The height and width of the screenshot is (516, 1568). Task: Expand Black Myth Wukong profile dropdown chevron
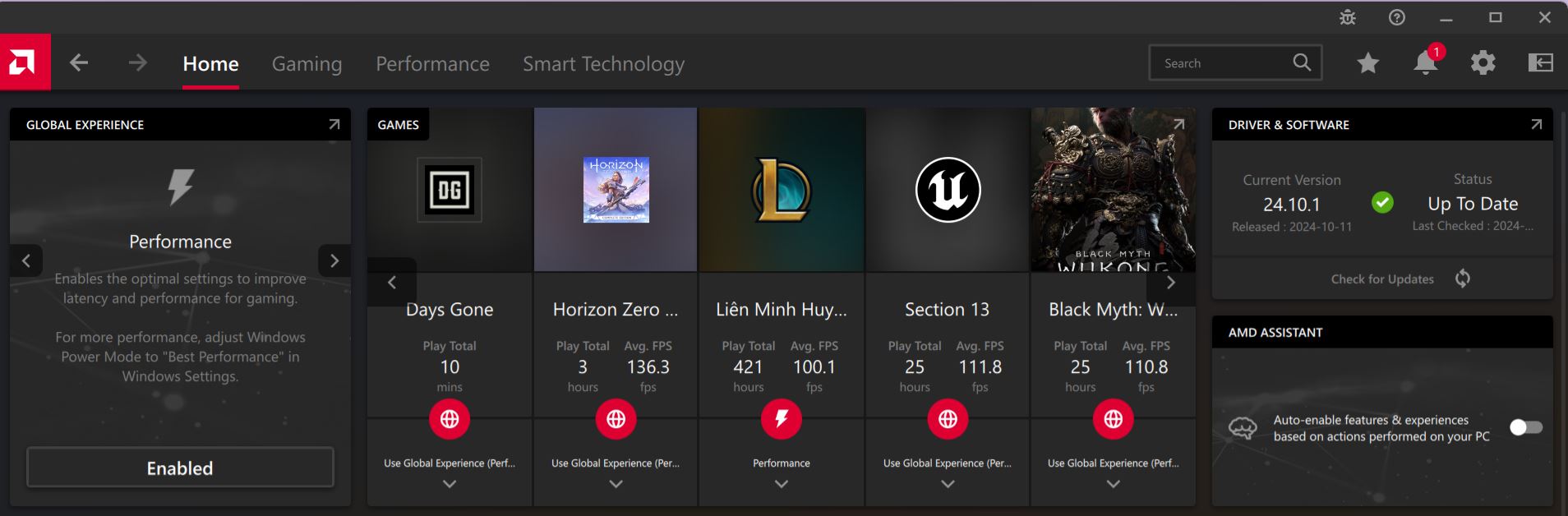pyautogui.click(x=1114, y=484)
